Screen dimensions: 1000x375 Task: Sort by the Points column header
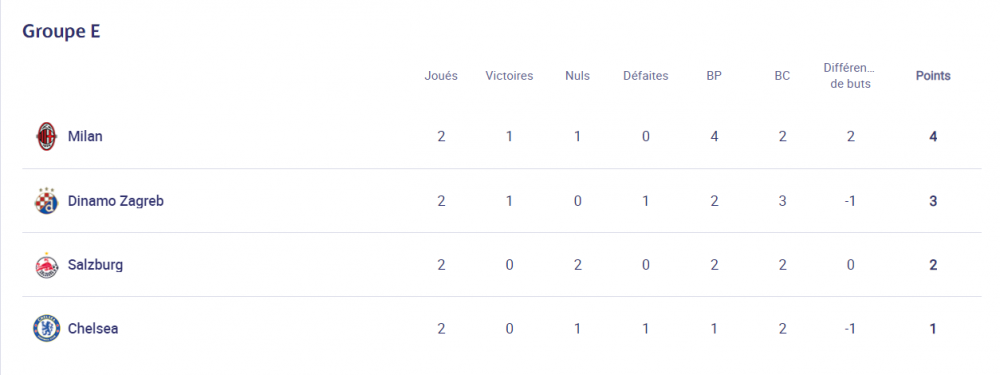tap(933, 76)
